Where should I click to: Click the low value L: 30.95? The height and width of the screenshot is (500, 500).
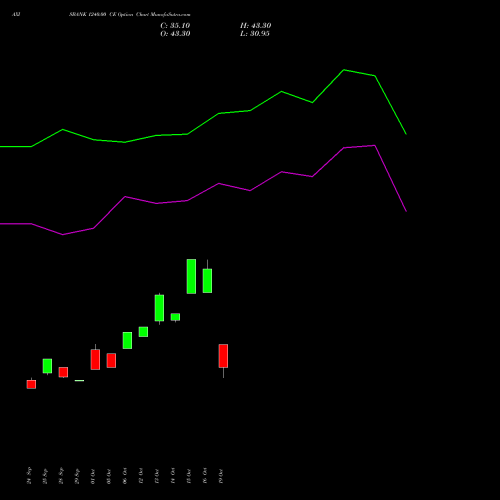[x=255, y=34]
